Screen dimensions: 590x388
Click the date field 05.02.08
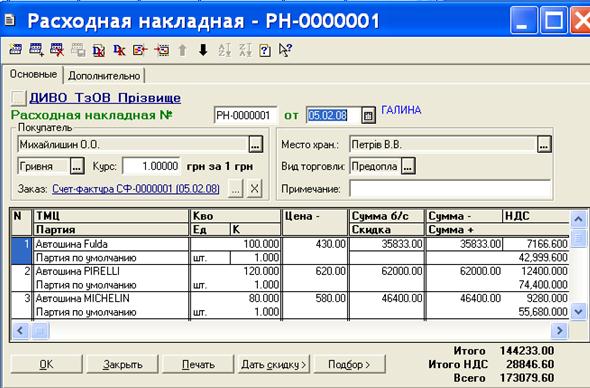click(333, 116)
